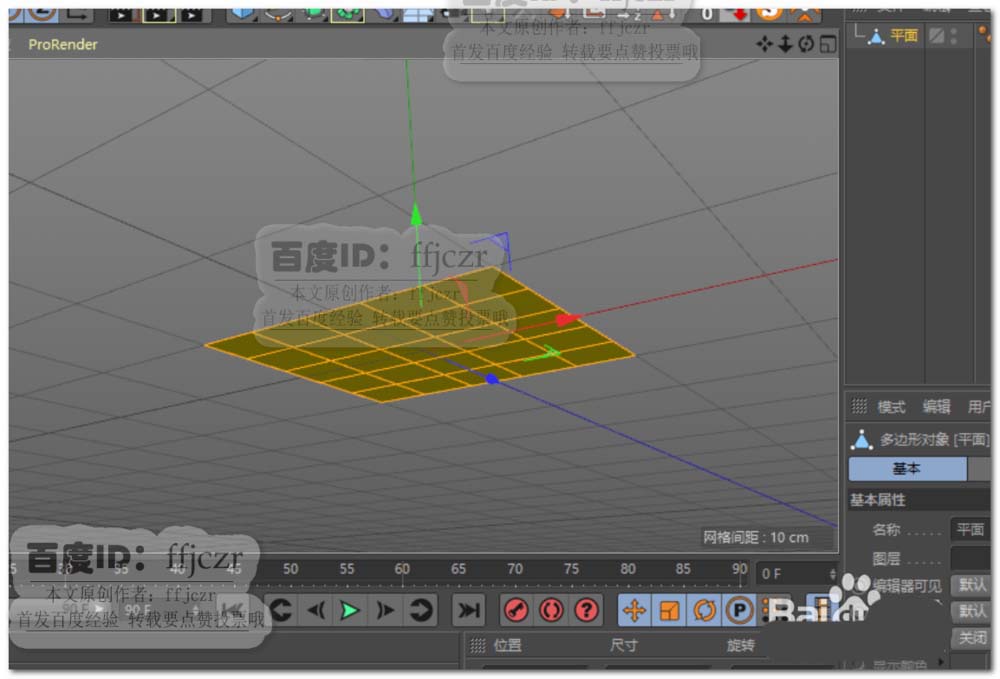Click the green Y-axis arrow handle

(416, 214)
